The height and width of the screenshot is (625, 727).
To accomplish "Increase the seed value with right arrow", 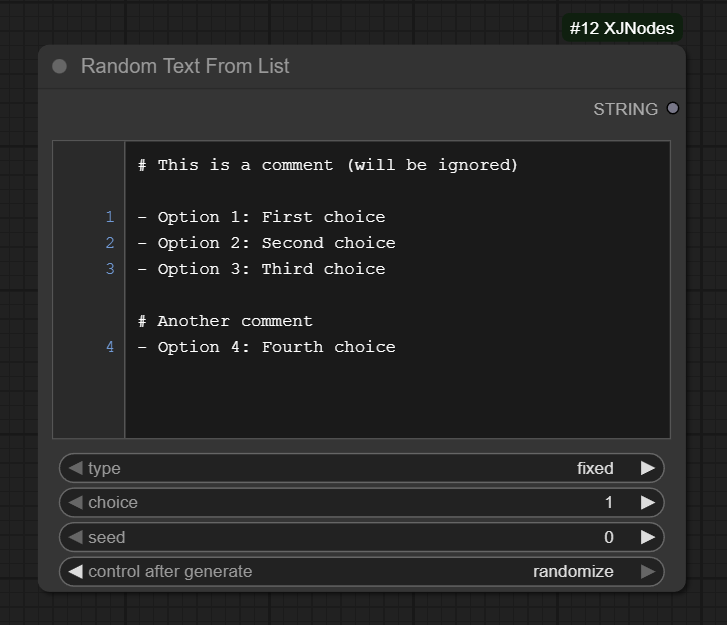I will [648, 537].
